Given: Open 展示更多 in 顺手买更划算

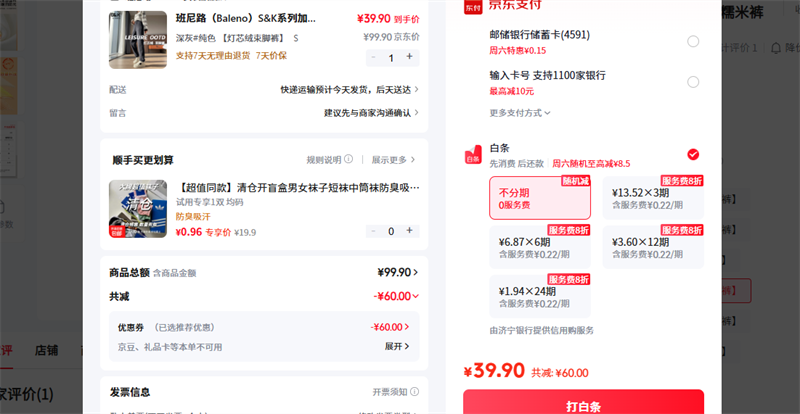Looking at the screenshot, I should coord(393,160).
